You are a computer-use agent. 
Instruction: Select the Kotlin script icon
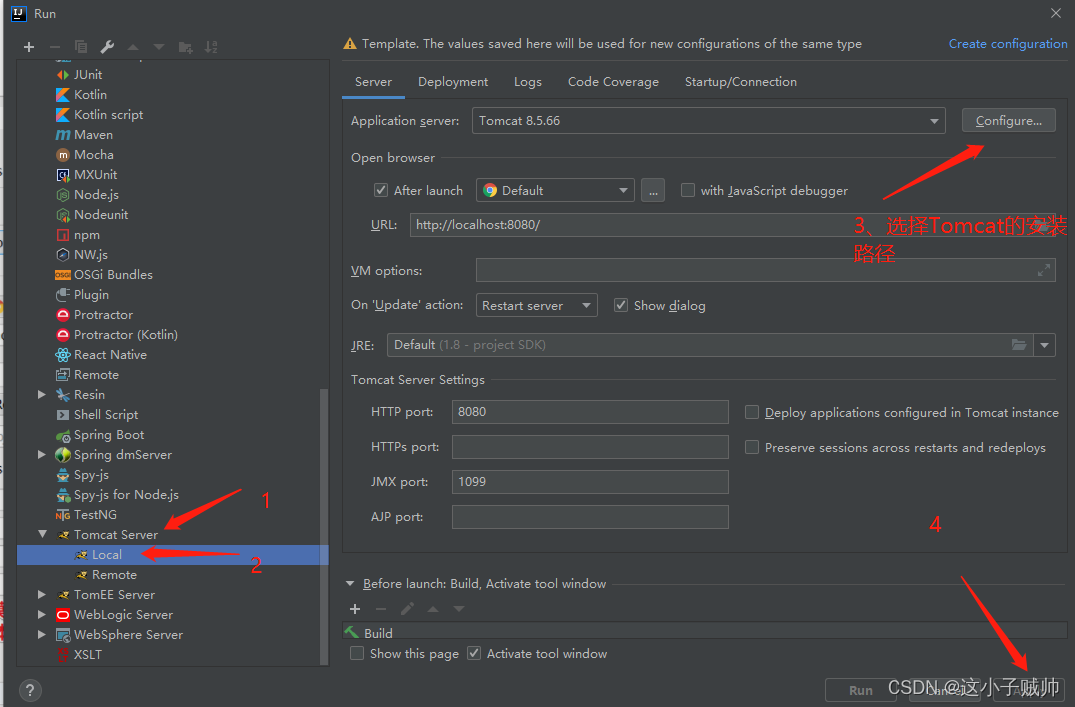62,115
